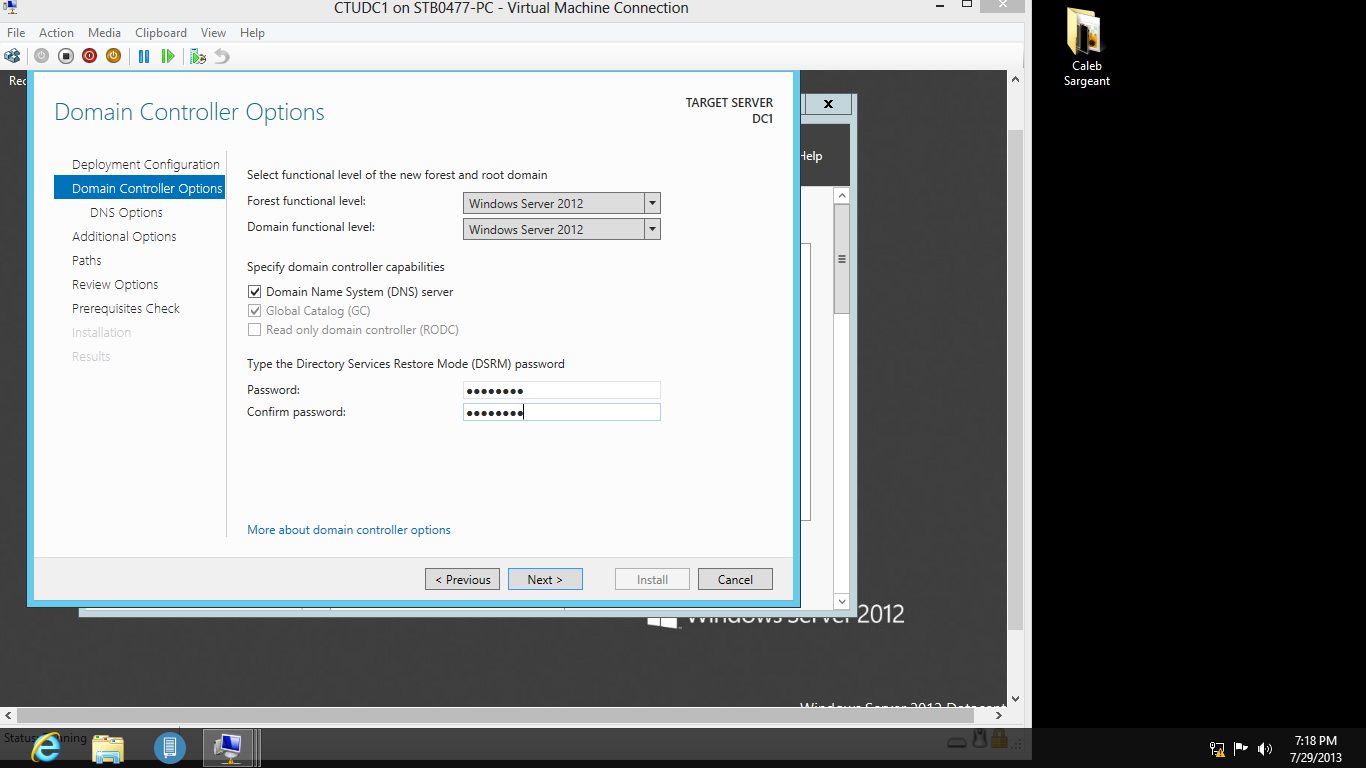Click the Ctrl+Alt+Delete toolbar icon

point(12,56)
